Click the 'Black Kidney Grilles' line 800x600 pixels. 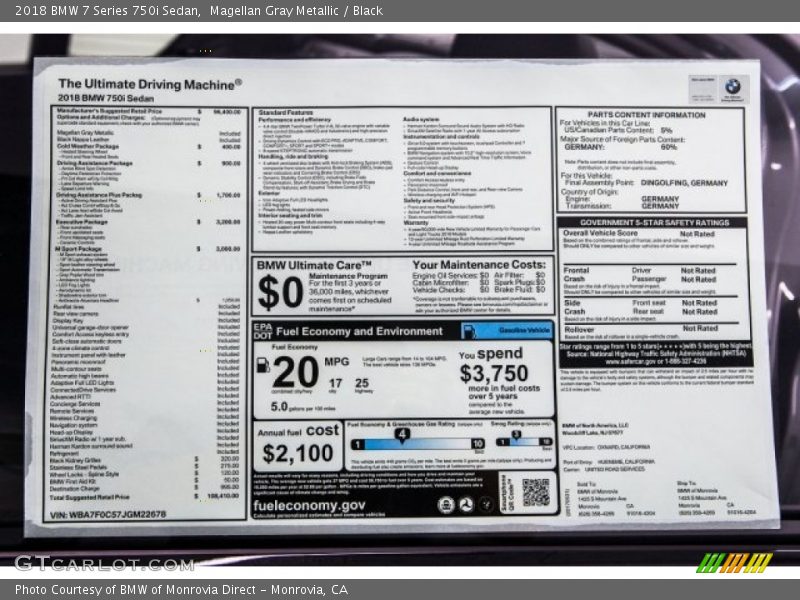tap(144, 460)
